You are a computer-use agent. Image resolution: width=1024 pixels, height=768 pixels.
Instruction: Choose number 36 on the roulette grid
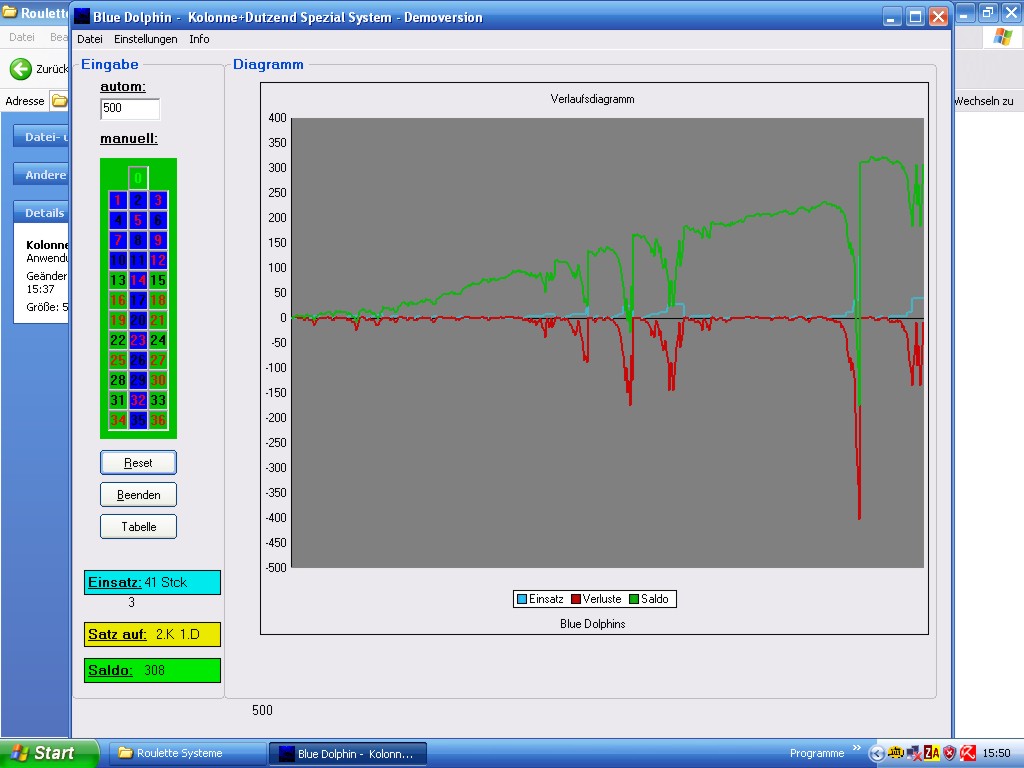point(158,421)
